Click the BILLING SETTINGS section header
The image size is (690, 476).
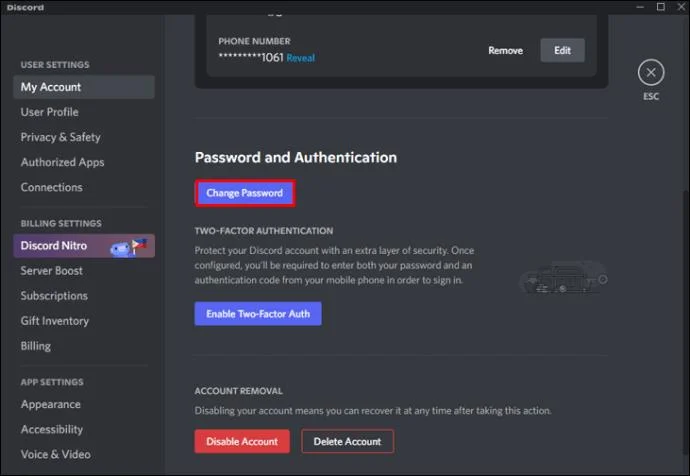click(x=61, y=223)
